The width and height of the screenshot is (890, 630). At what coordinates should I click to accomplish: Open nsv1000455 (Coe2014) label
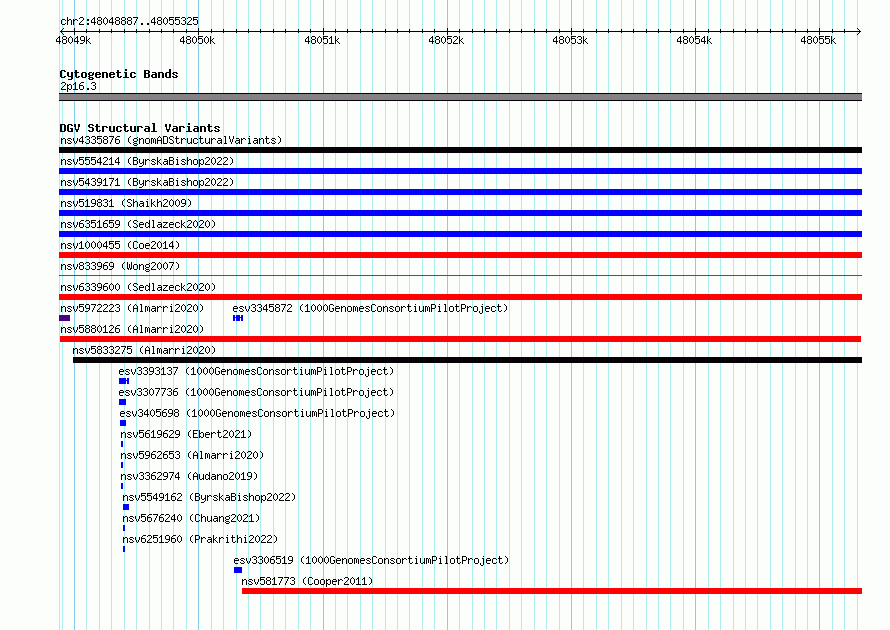point(120,245)
